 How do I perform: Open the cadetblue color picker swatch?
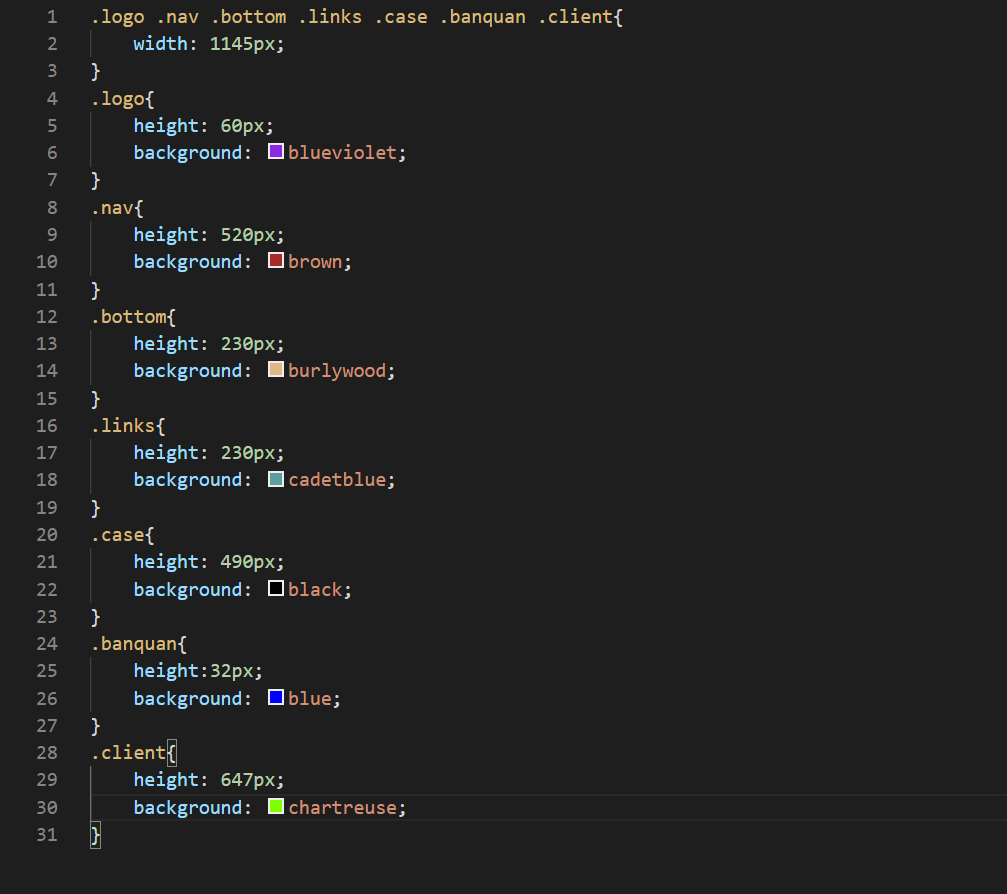(x=276, y=479)
